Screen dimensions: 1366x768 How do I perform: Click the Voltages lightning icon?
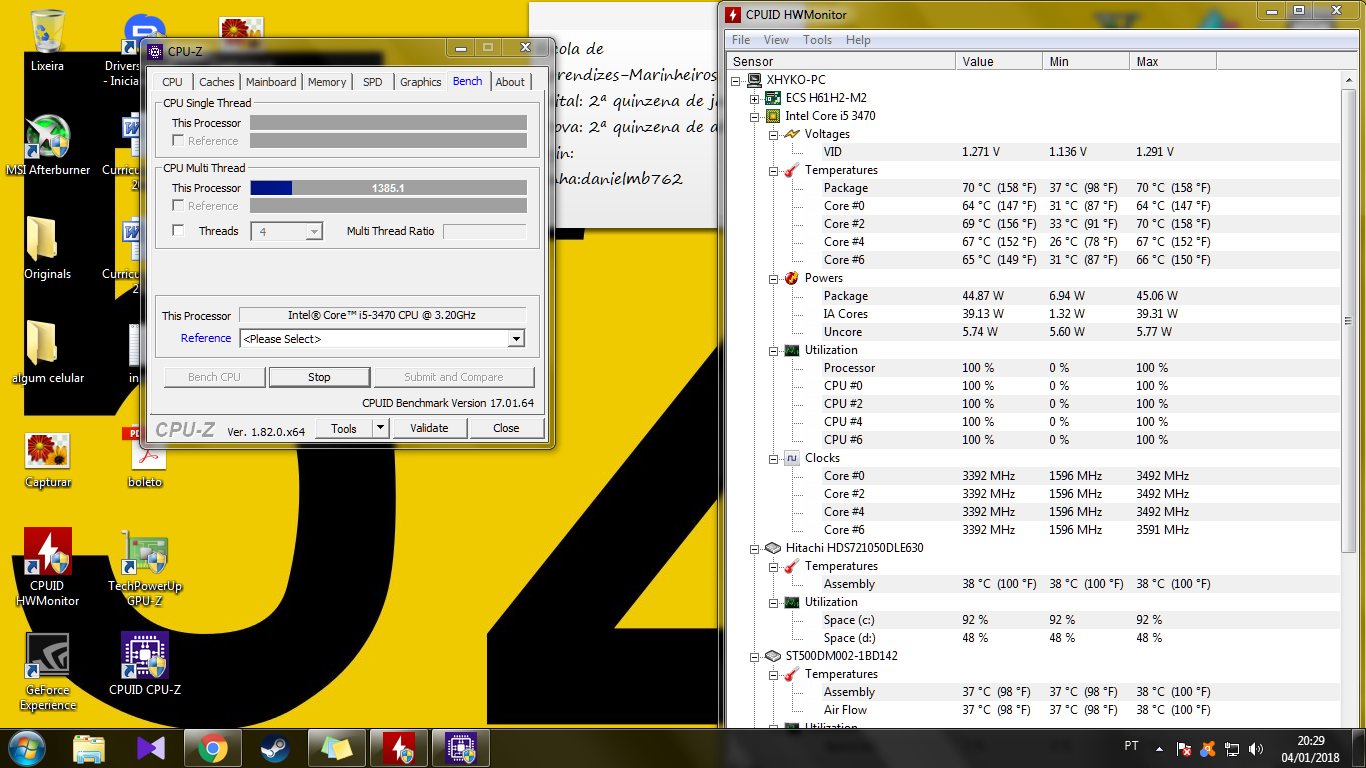(x=791, y=134)
